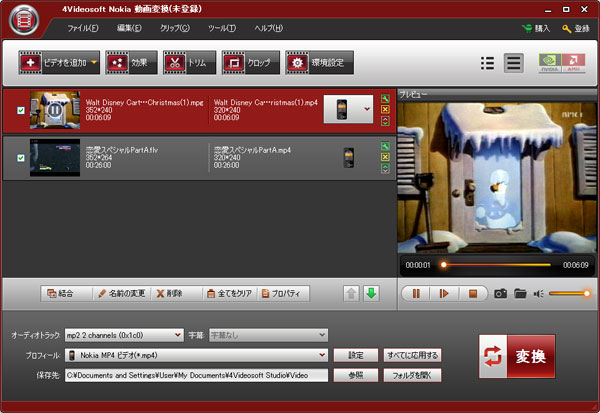Open the クロップ (Crop) tool

pyautogui.click(x=251, y=62)
